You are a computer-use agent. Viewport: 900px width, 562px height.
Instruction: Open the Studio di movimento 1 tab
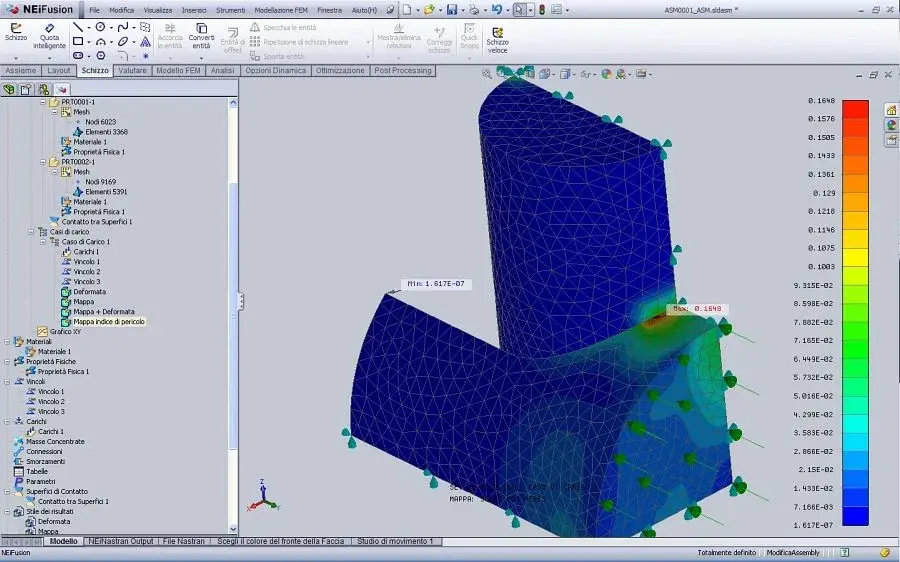click(395, 541)
